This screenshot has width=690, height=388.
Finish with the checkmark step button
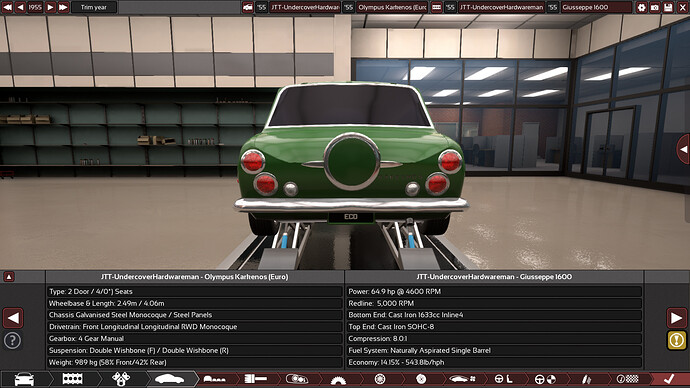[x=668, y=379]
